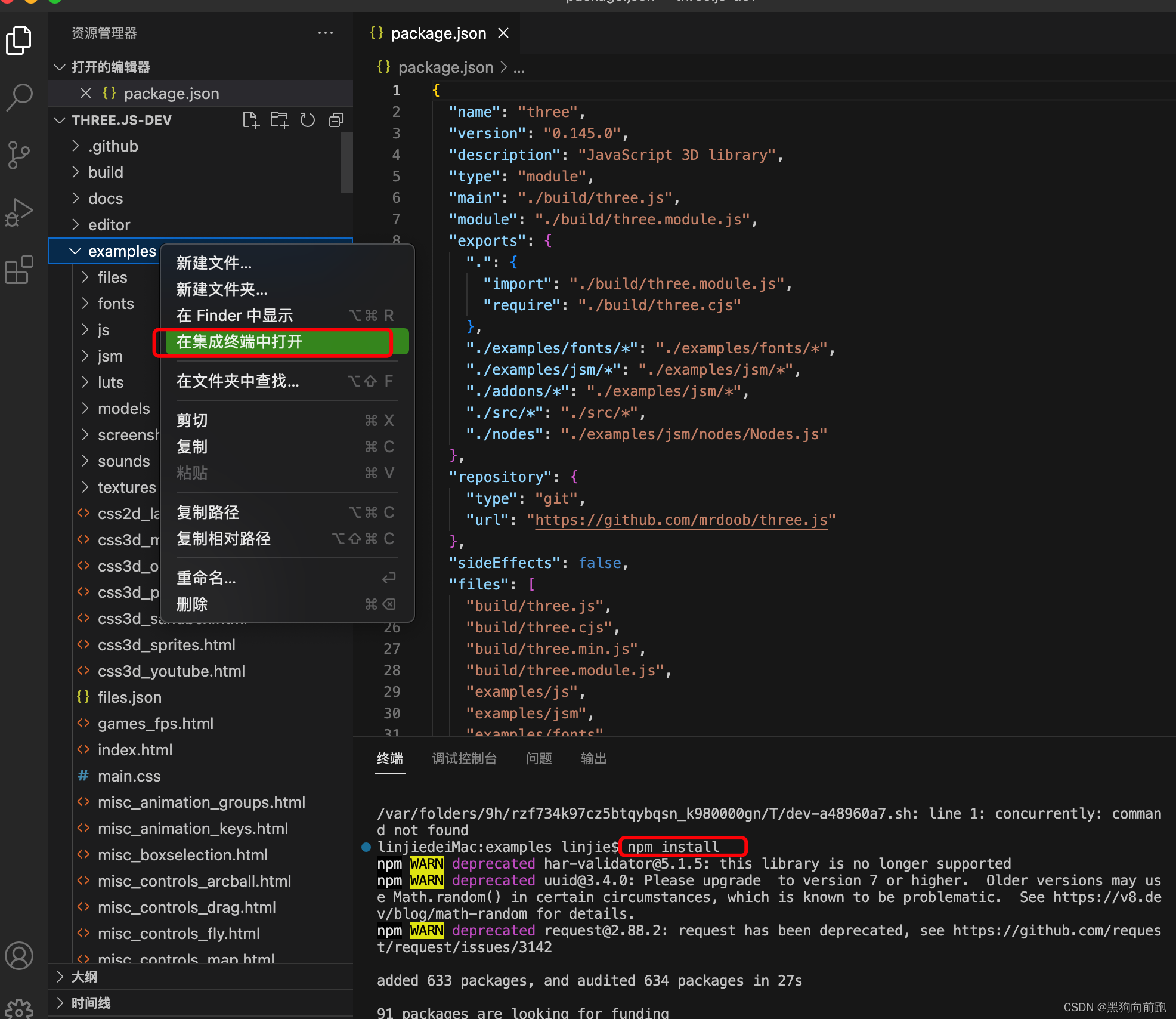Open the Run and Debug icon

(x=19, y=212)
